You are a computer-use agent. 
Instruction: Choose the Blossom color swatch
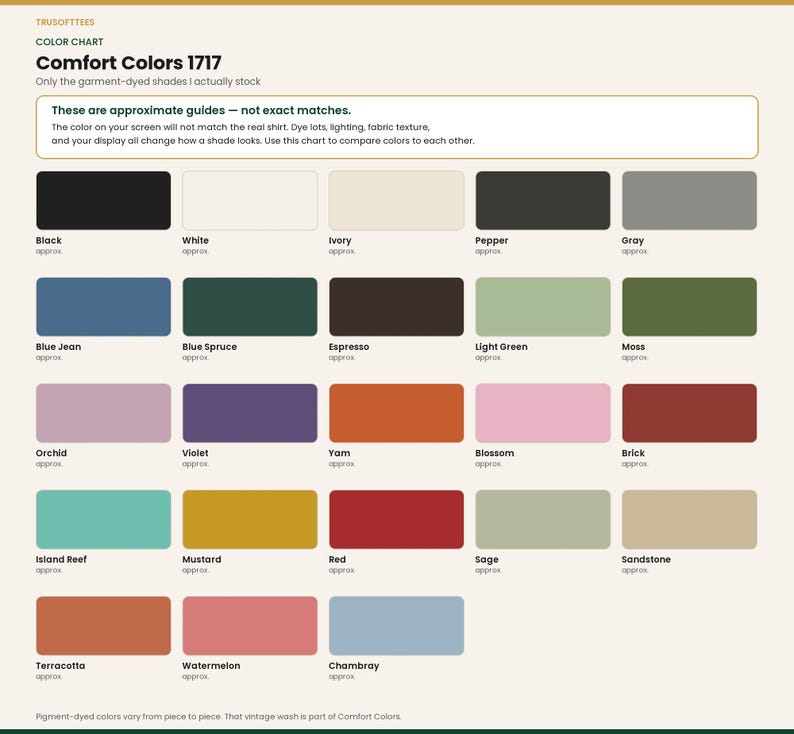point(543,413)
